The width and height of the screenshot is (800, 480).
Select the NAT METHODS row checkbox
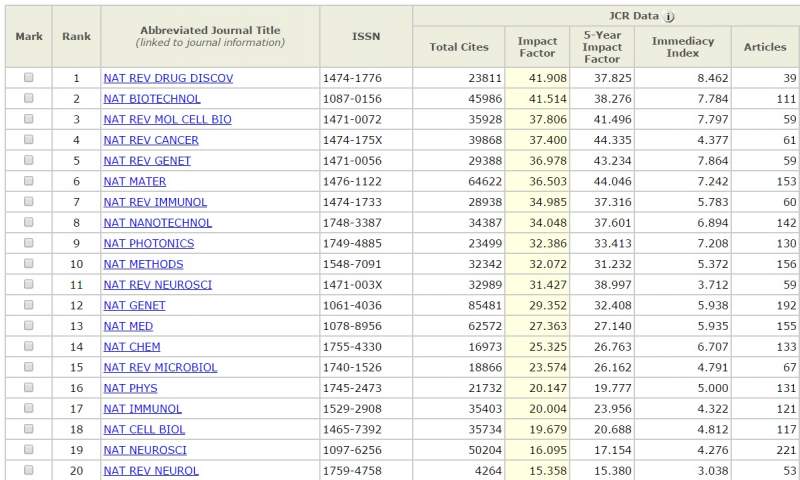click(29, 263)
